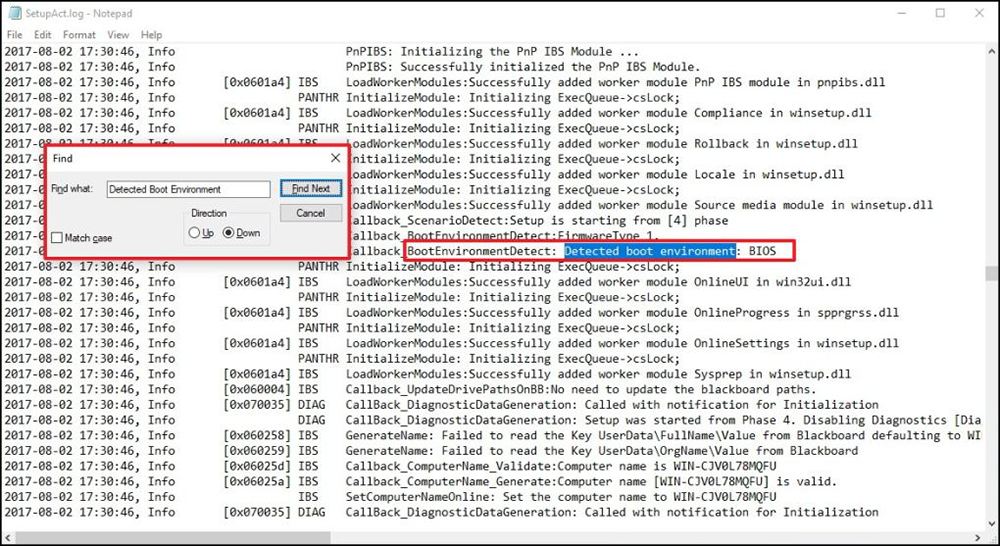
Task: Maximize the Notepad window
Action: 940,13
